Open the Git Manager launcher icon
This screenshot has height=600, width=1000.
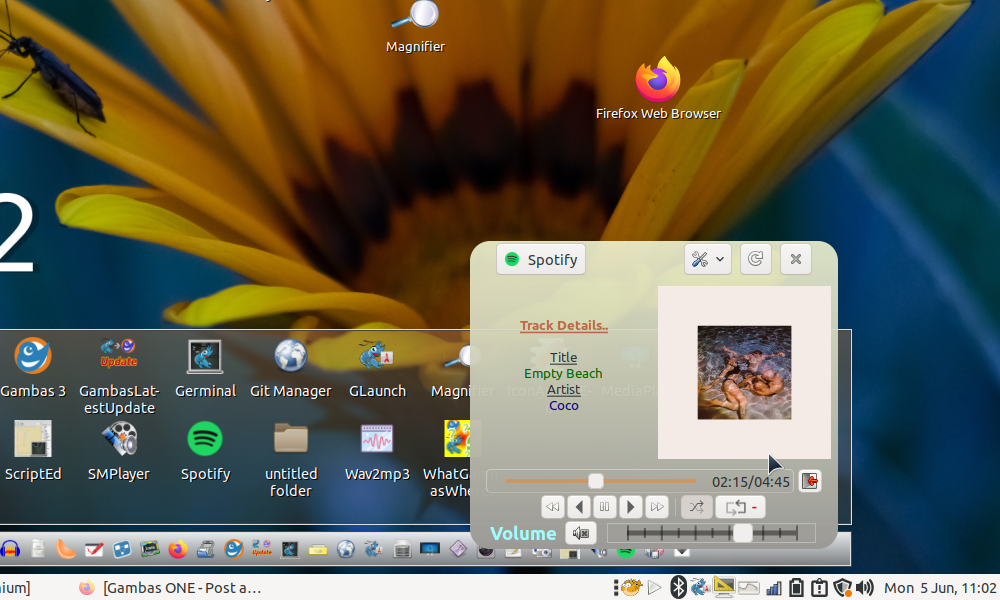(290, 357)
